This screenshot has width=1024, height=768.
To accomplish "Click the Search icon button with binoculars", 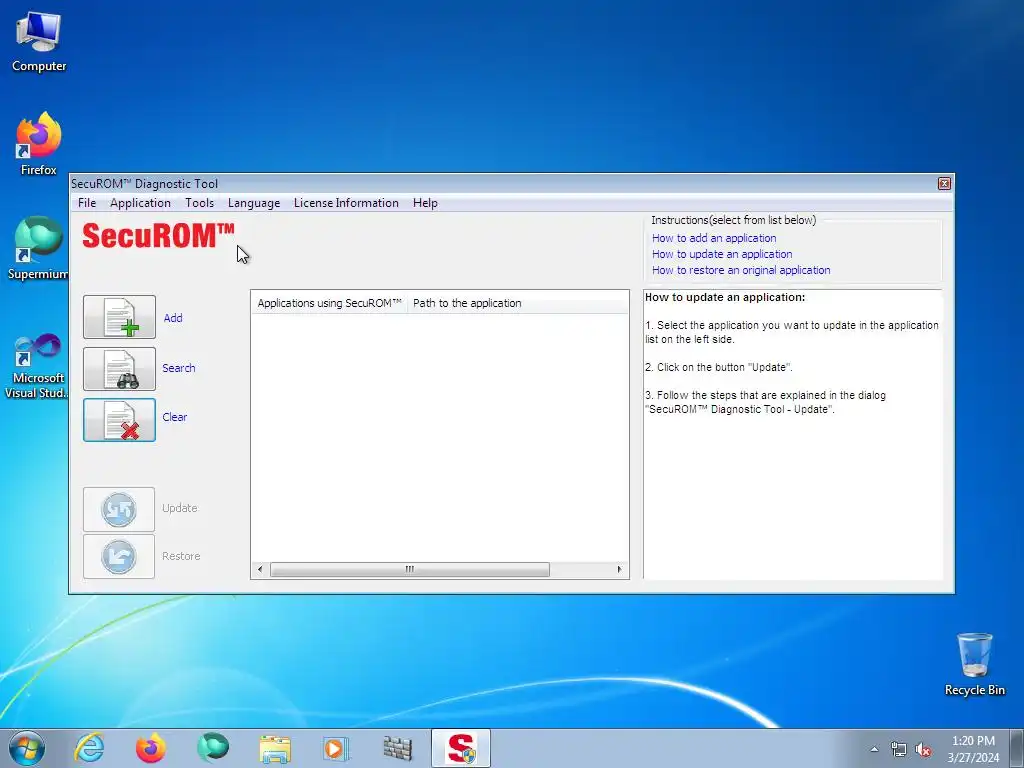I will point(119,369).
